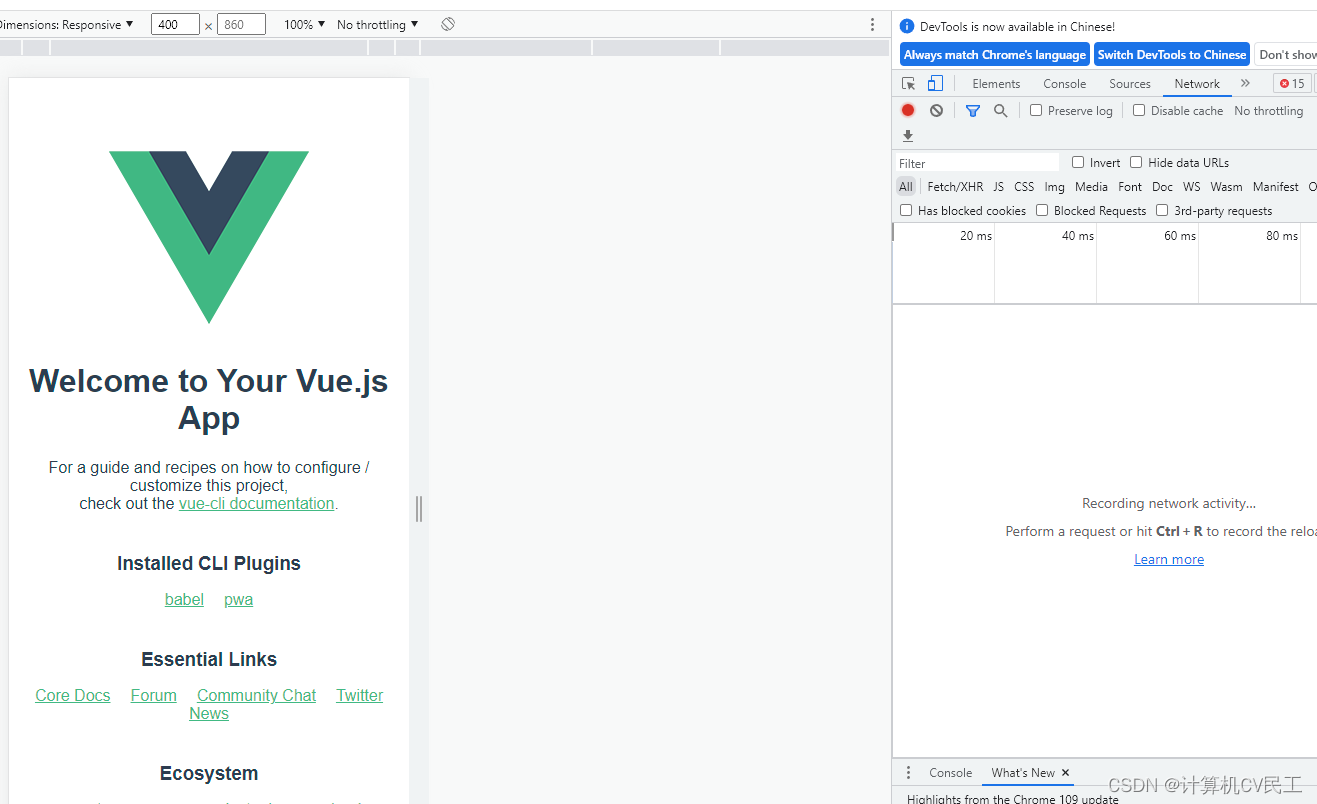Click Switch DevTools to Chinese button
The height and width of the screenshot is (804, 1317).
click(x=1172, y=55)
